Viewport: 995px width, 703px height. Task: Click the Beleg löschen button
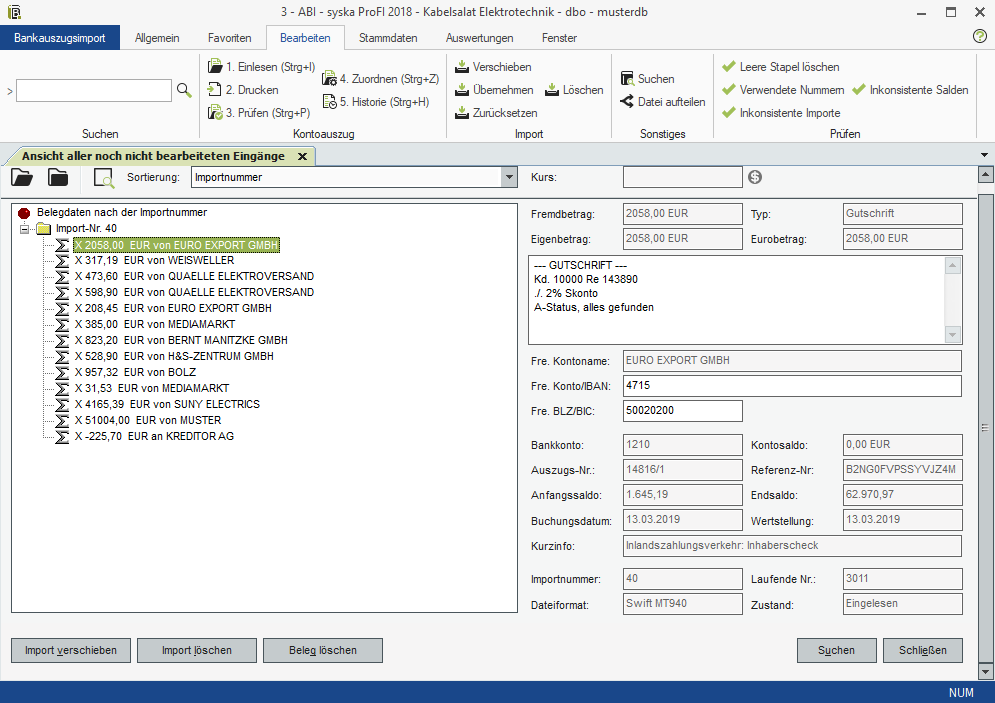click(323, 650)
